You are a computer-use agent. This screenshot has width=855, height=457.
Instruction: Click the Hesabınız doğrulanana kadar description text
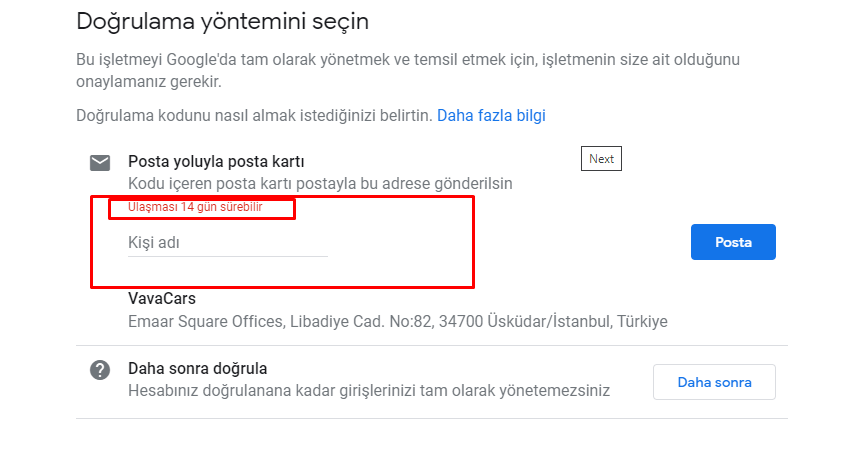[369, 390]
